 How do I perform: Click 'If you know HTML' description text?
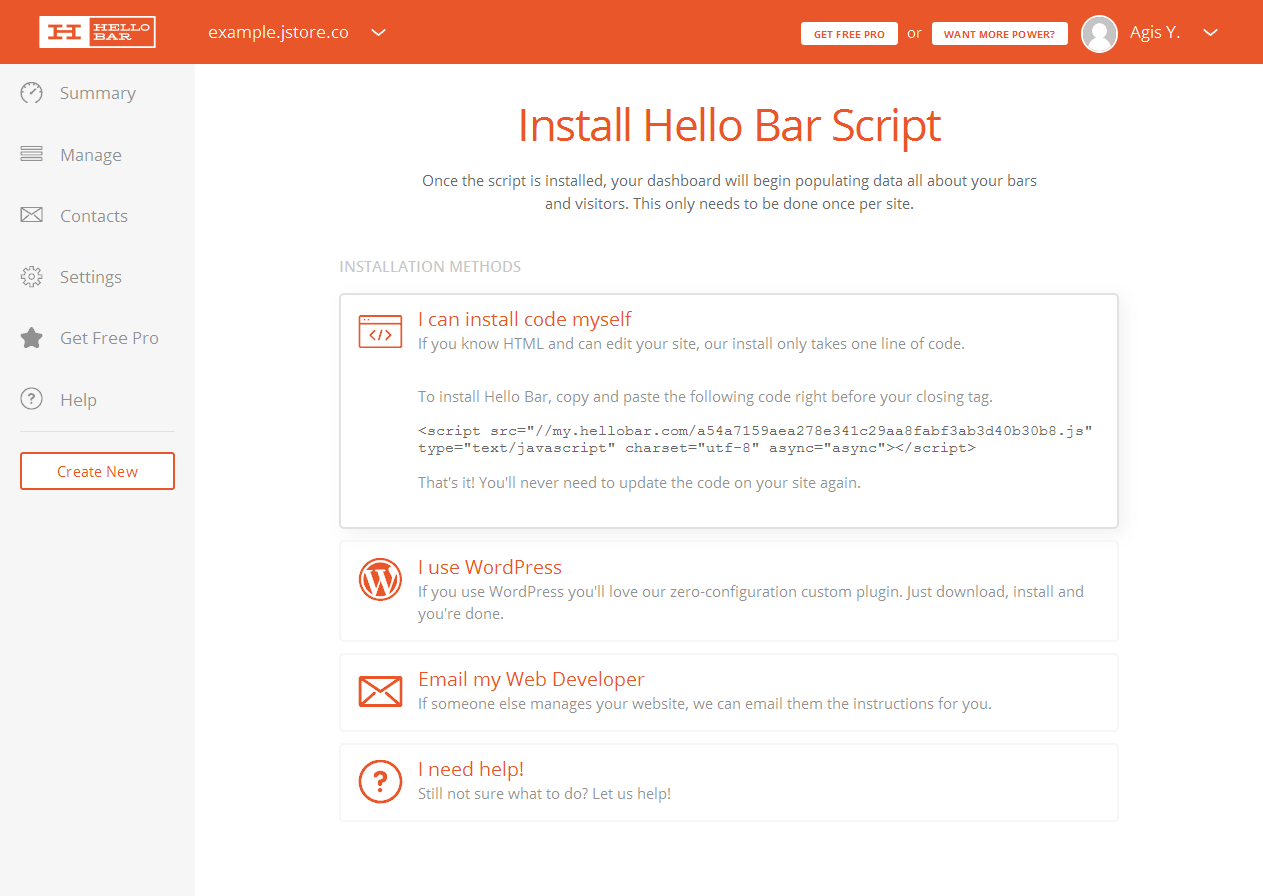(691, 343)
